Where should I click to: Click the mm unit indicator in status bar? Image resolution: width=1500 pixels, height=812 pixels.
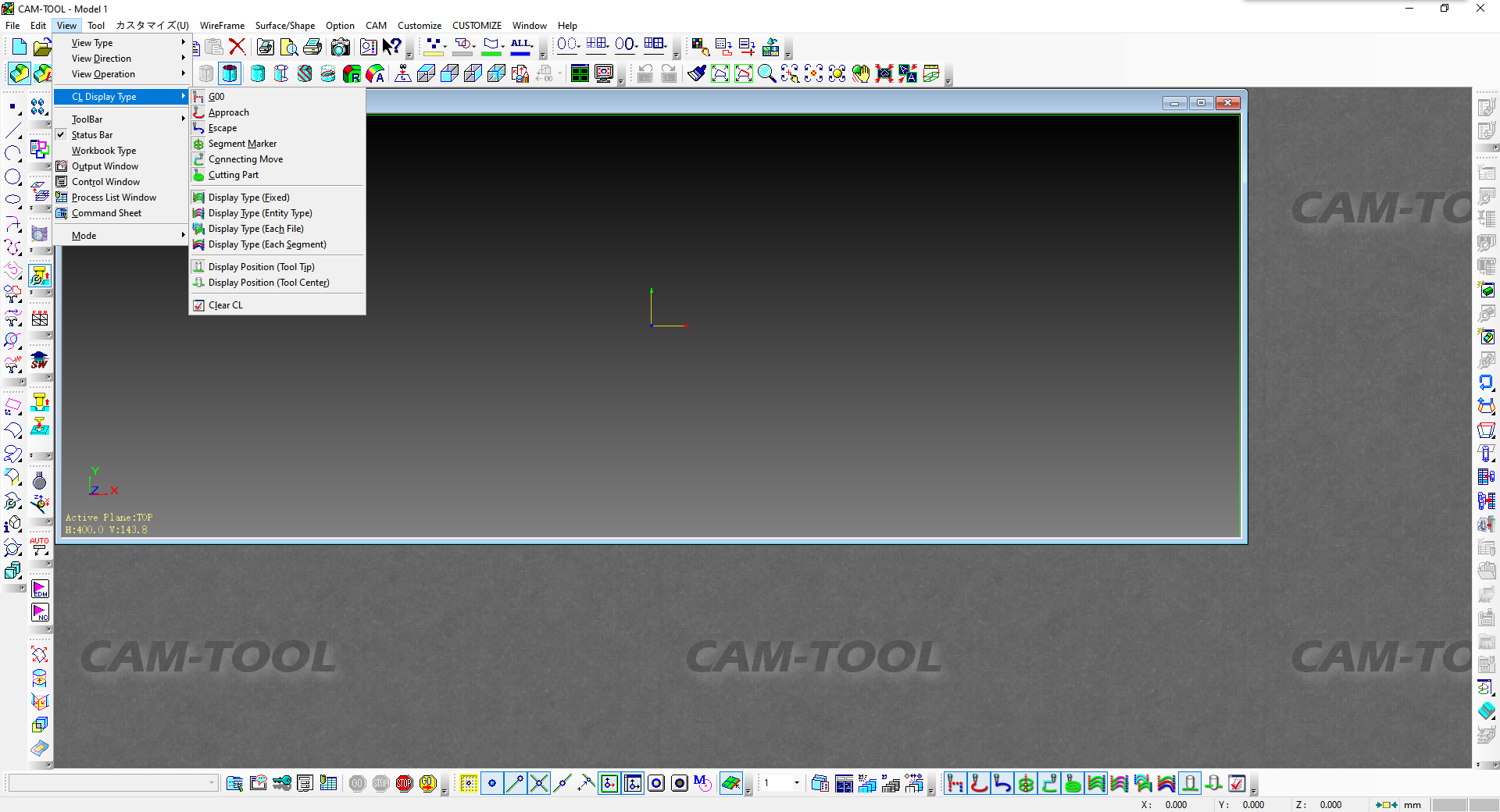click(1412, 805)
